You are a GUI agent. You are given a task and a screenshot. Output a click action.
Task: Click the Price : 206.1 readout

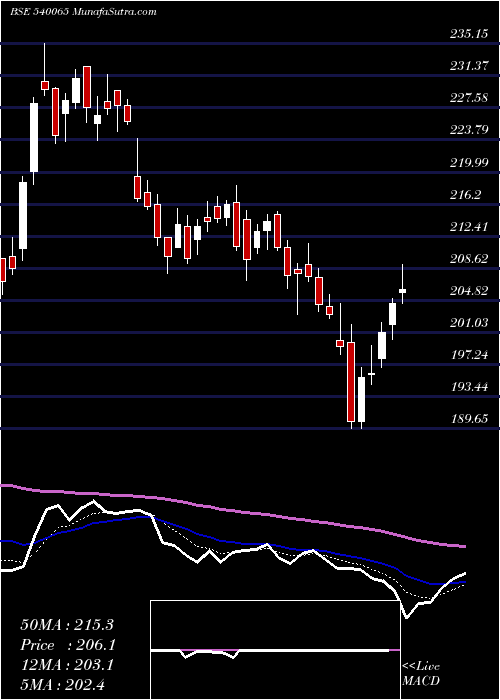(68, 645)
